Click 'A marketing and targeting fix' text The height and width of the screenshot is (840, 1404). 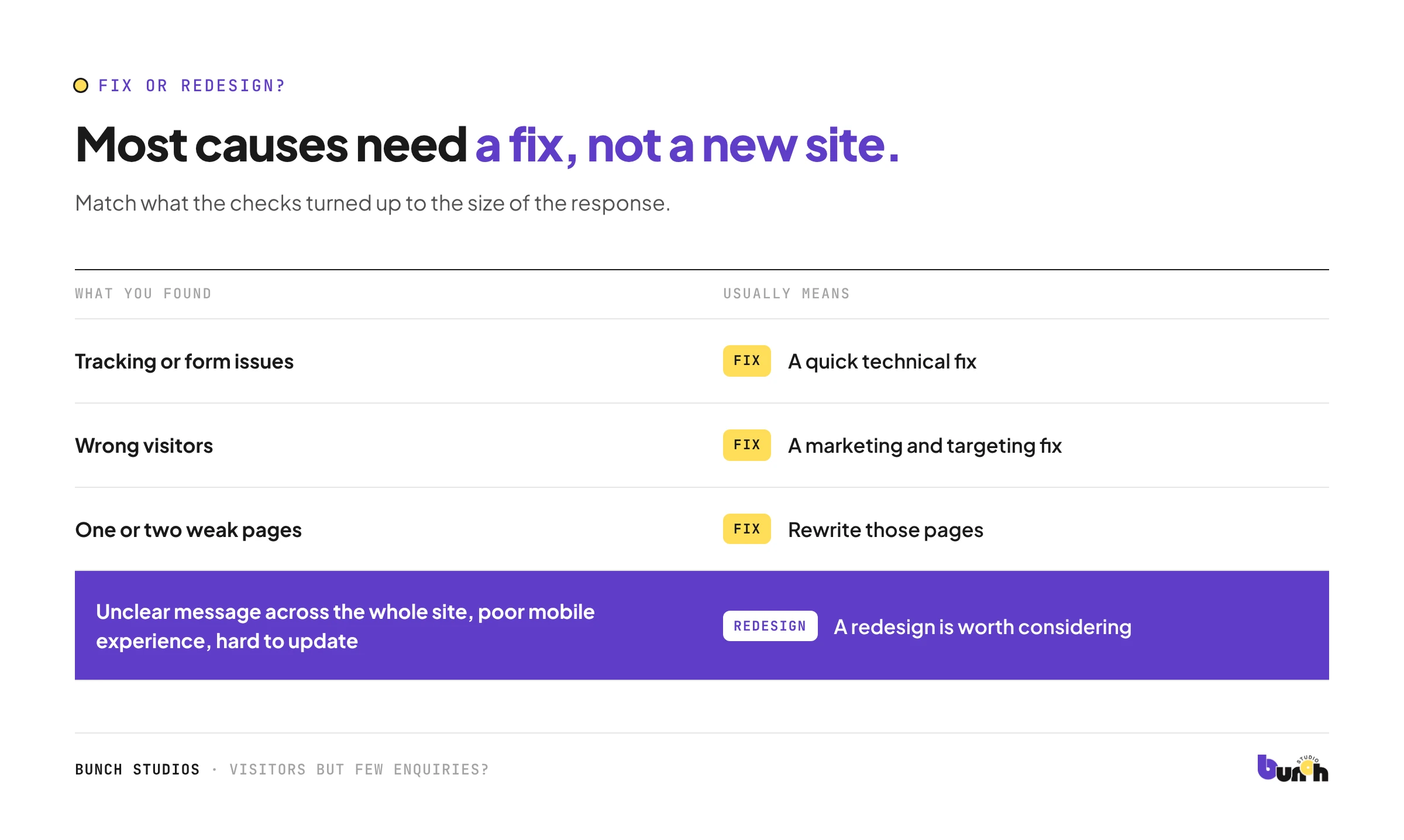[x=925, y=446]
